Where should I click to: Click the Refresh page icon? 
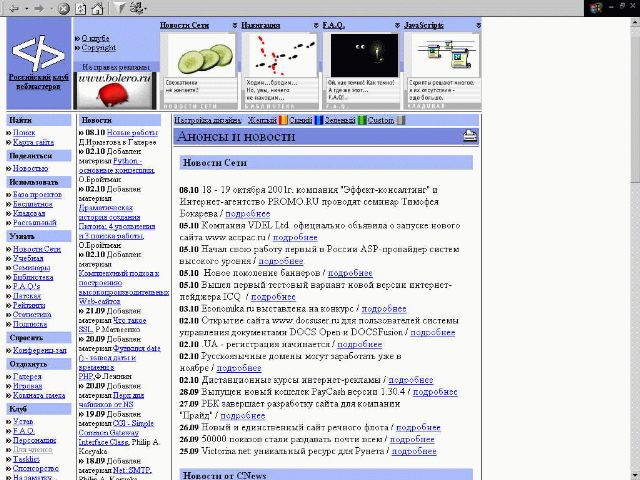coord(80,9)
